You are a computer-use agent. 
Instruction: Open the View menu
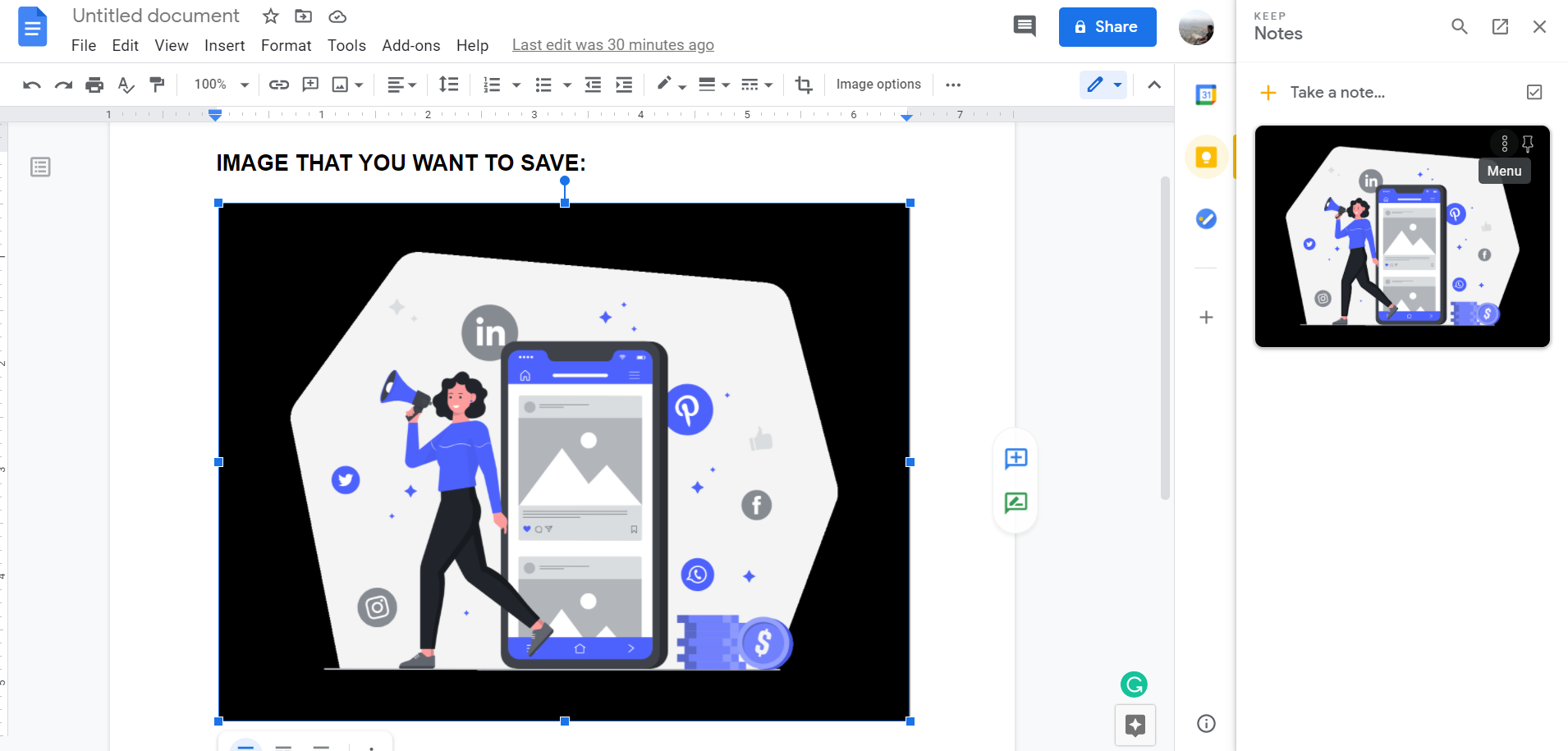point(172,45)
